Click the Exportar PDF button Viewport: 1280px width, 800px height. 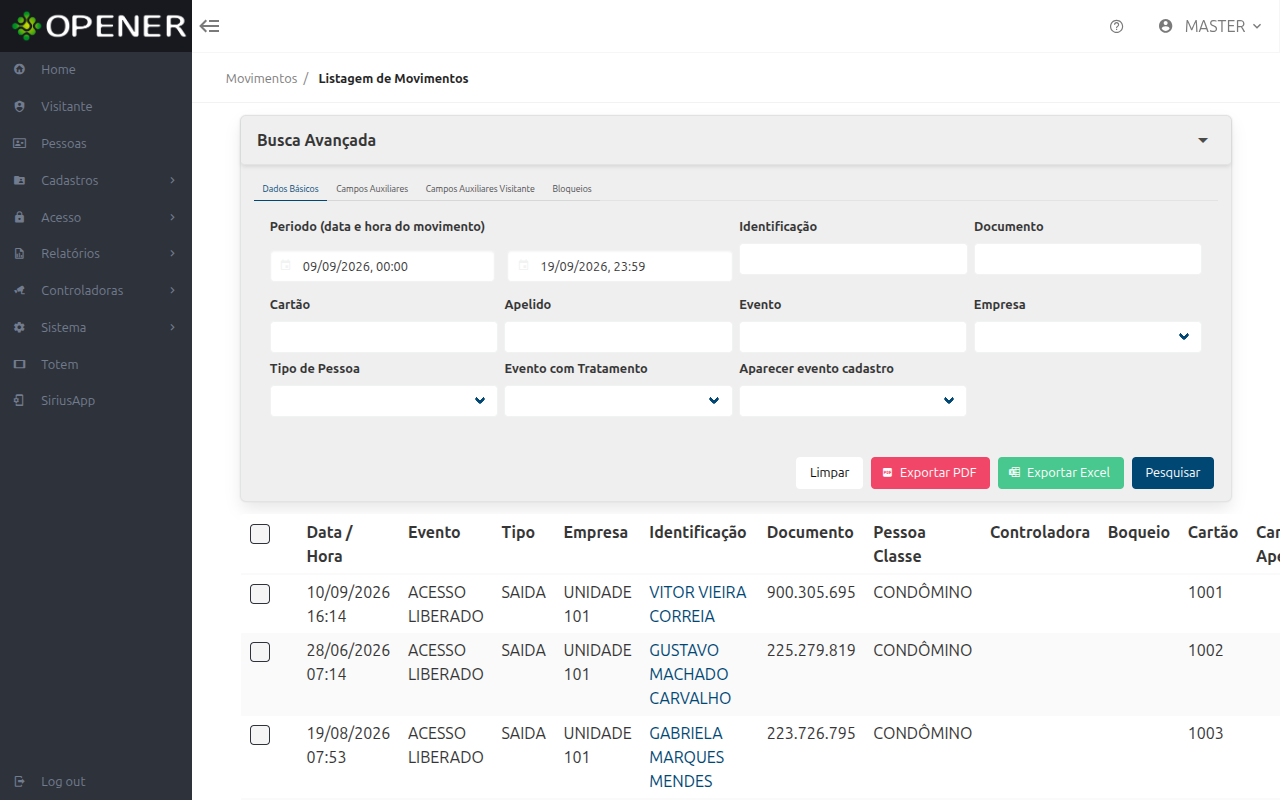coord(930,473)
